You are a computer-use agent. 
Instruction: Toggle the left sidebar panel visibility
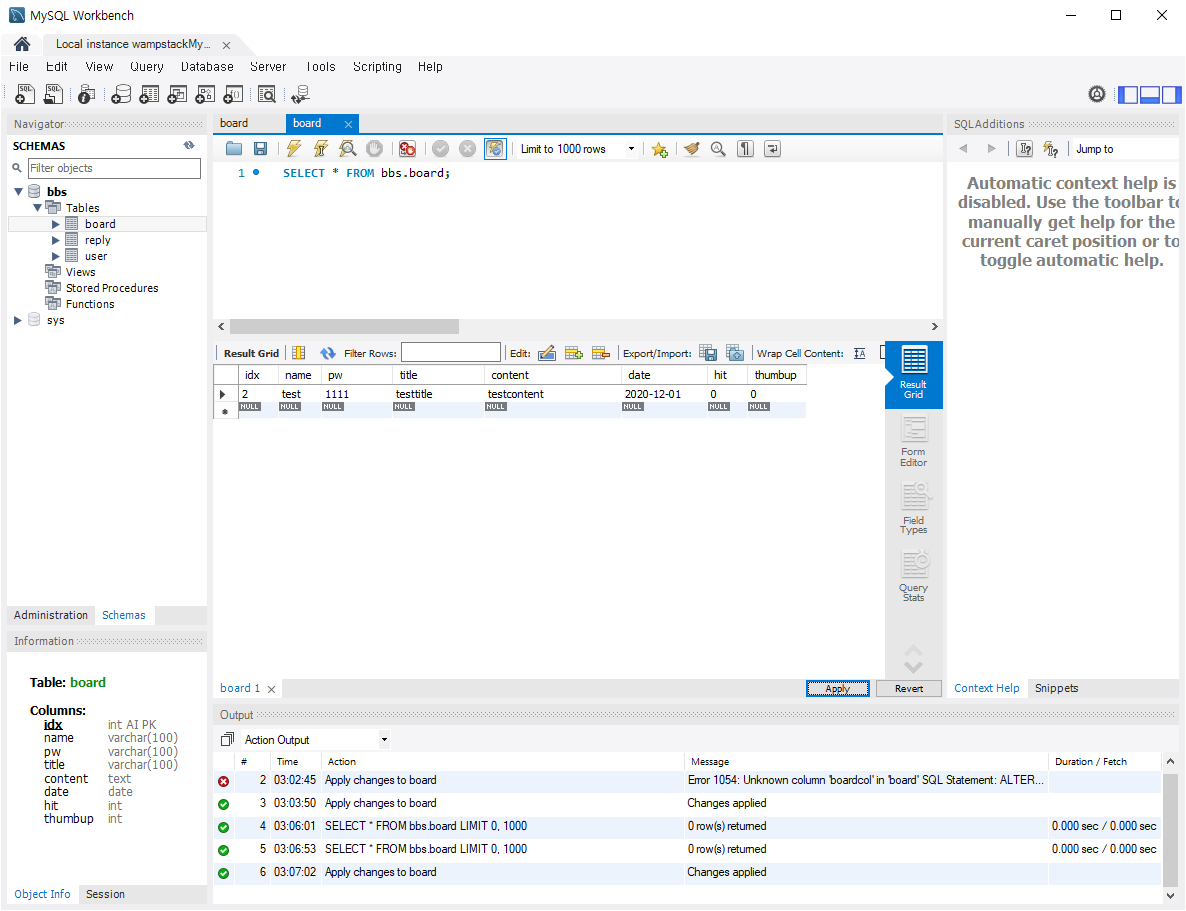1128,95
